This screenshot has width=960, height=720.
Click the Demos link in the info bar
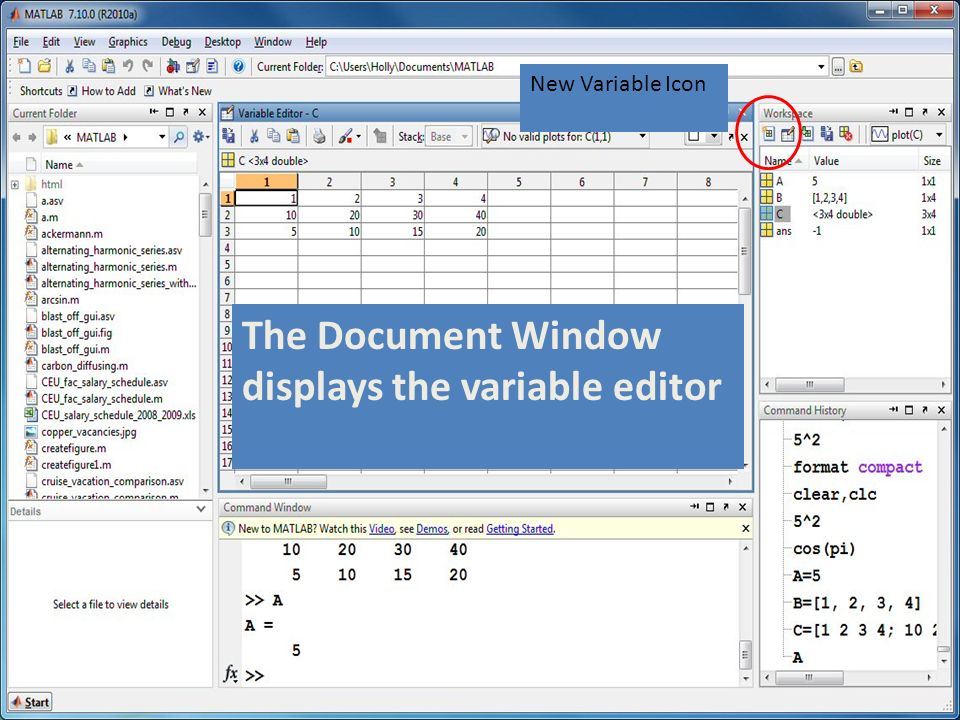[432, 528]
